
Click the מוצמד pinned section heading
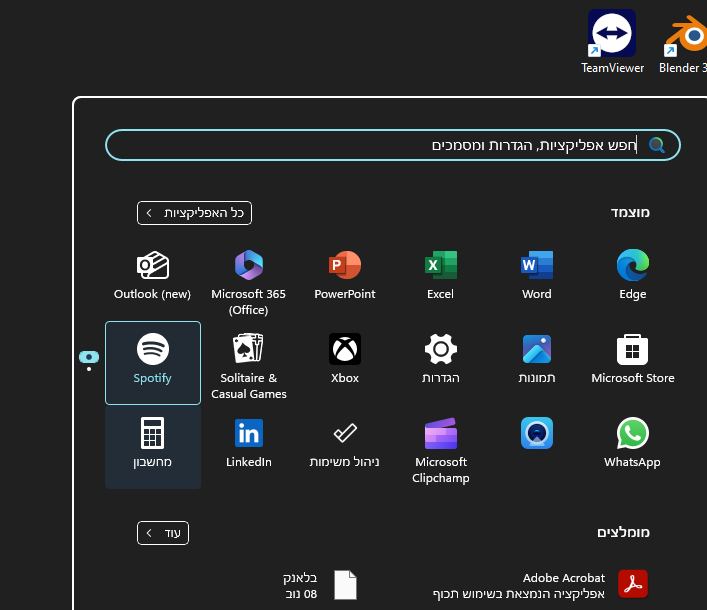[x=630, y=212]
